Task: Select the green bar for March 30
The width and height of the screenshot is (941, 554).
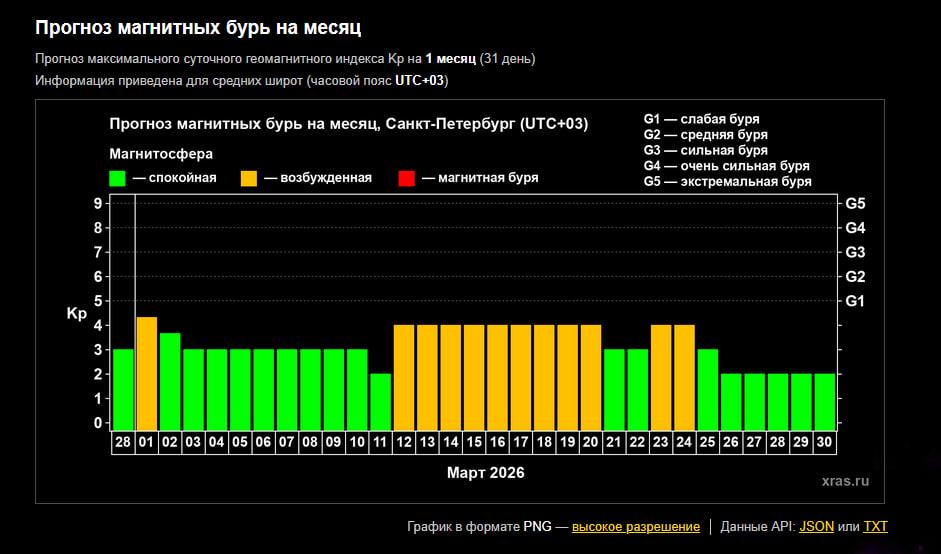Action: [825, 401]
